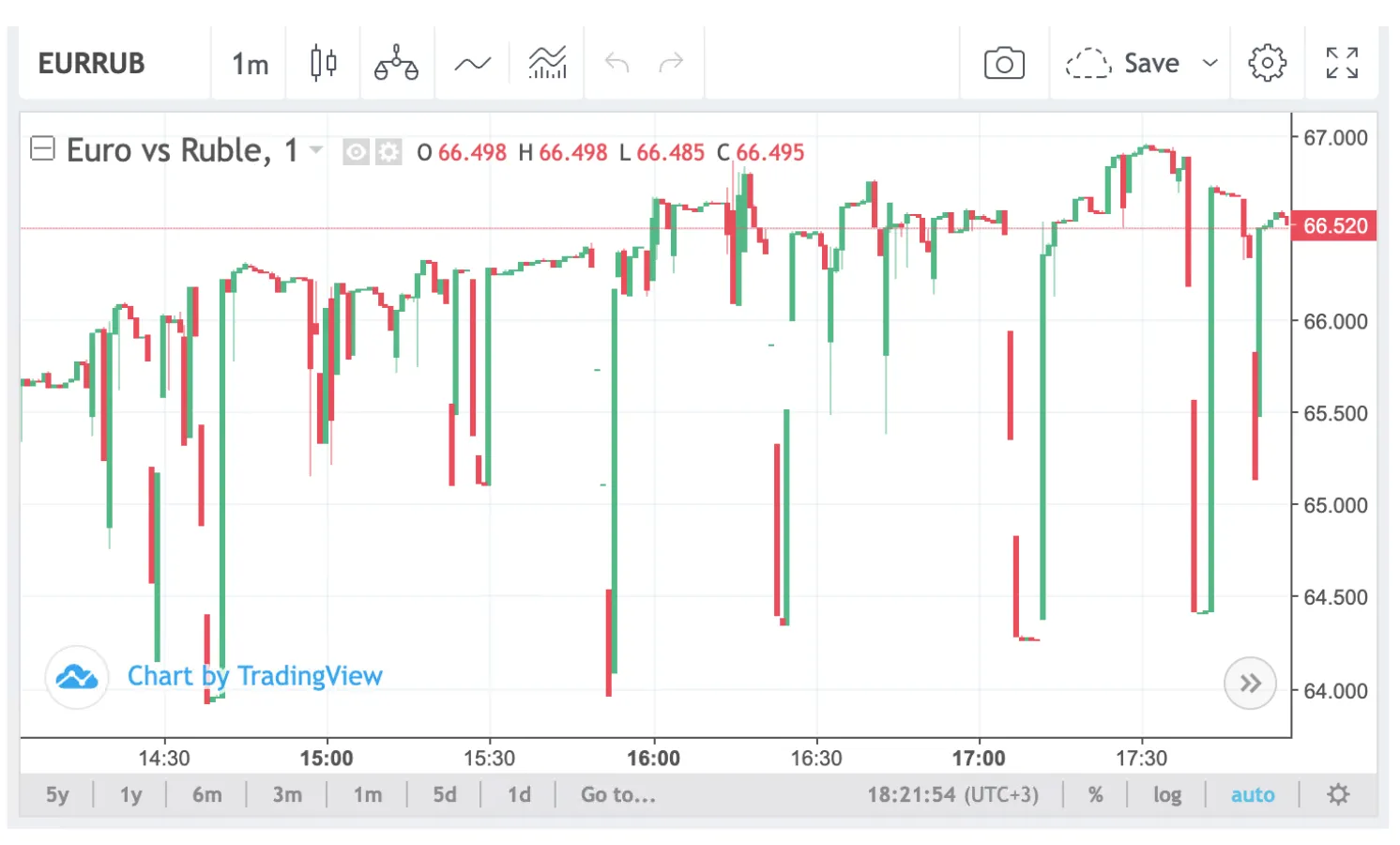Select the 64.000 price axis label

point(1335,691)
